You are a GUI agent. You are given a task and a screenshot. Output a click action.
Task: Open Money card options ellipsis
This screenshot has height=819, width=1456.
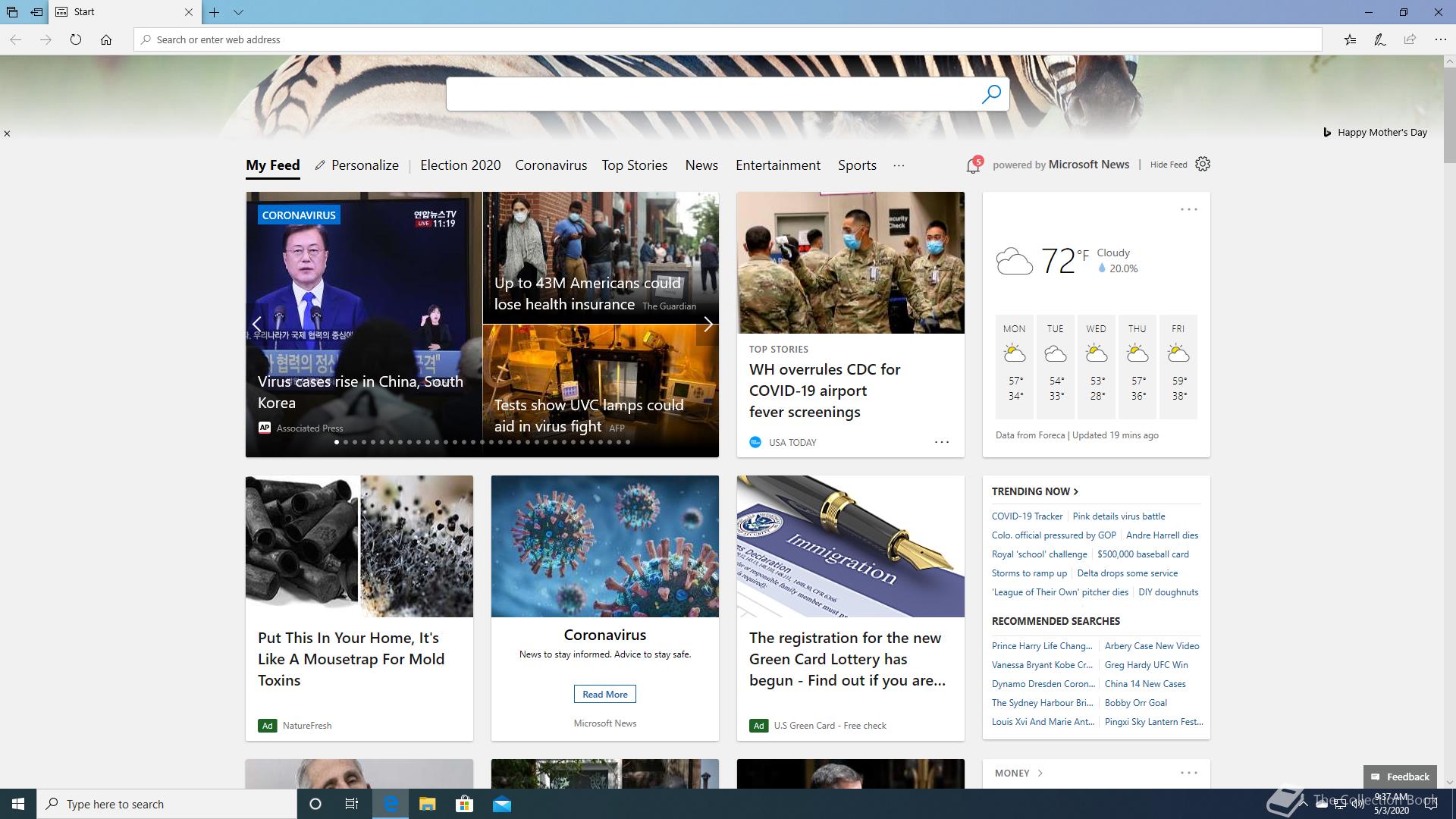tap(1189, 773)
